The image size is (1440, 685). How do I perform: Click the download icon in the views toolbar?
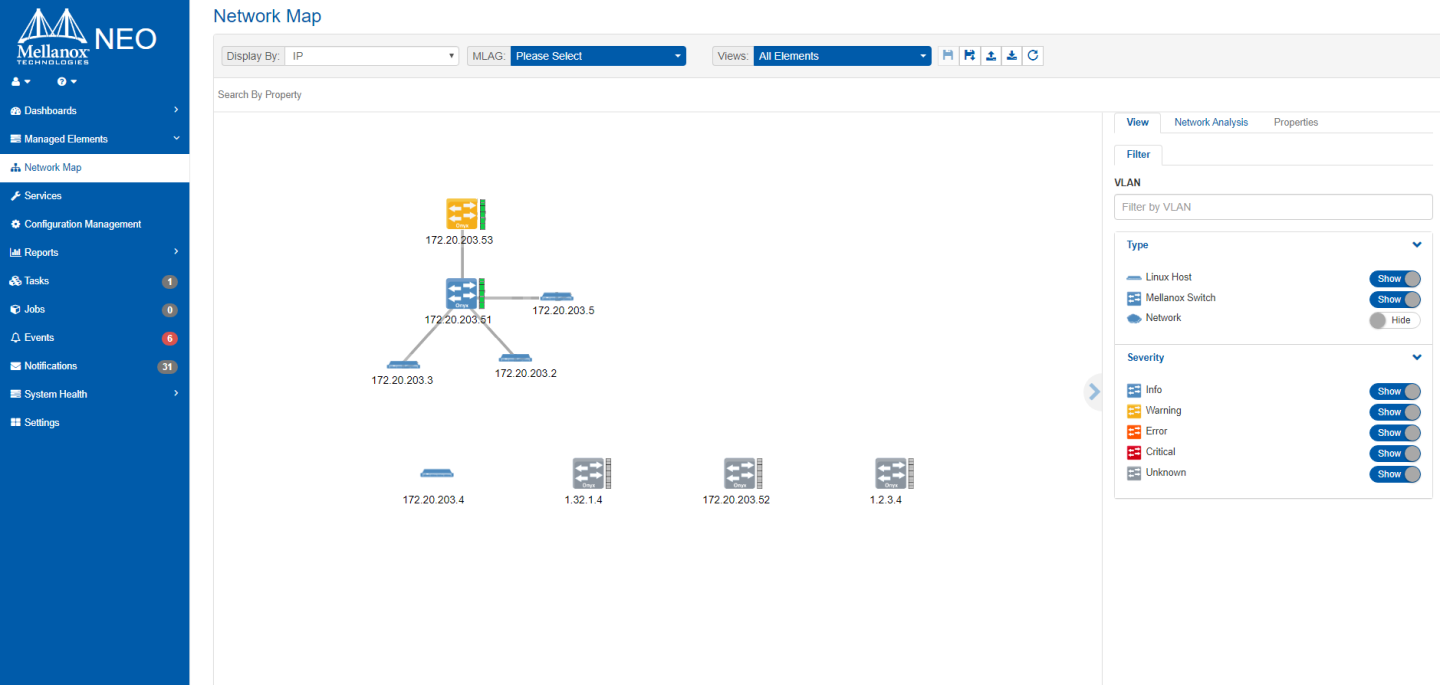pos(1012,56)
